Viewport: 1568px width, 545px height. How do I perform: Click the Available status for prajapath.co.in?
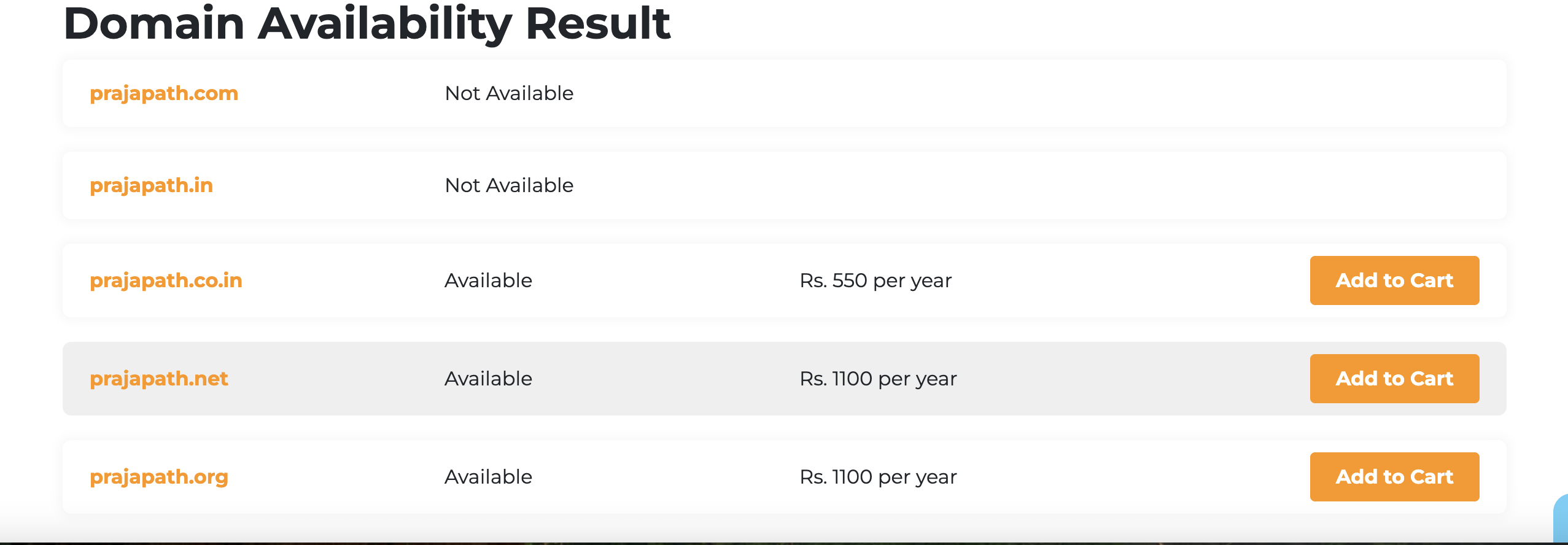[x=488, y=280]
